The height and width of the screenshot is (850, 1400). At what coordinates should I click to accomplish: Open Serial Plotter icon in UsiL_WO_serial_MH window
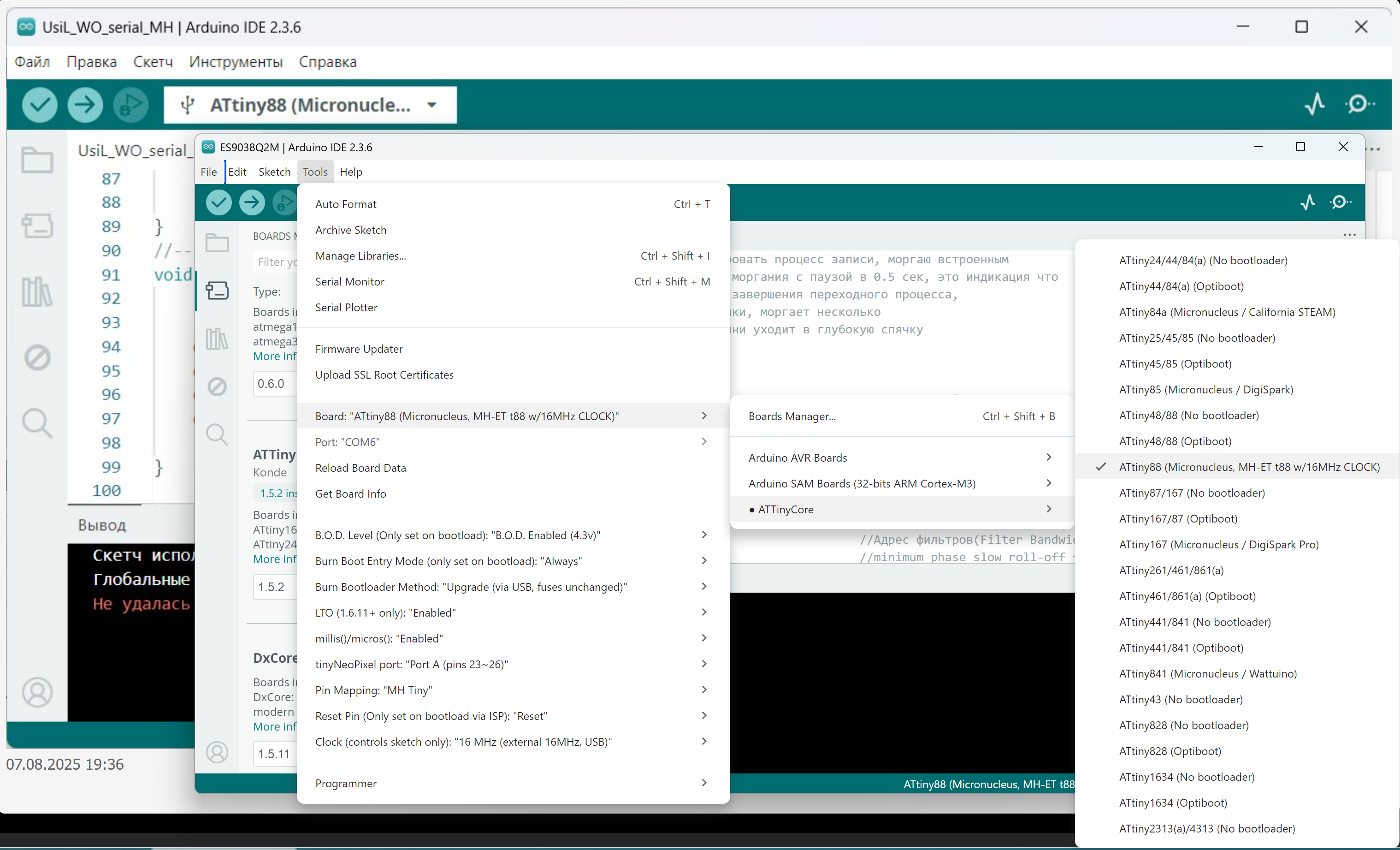tap(1315, 104)
